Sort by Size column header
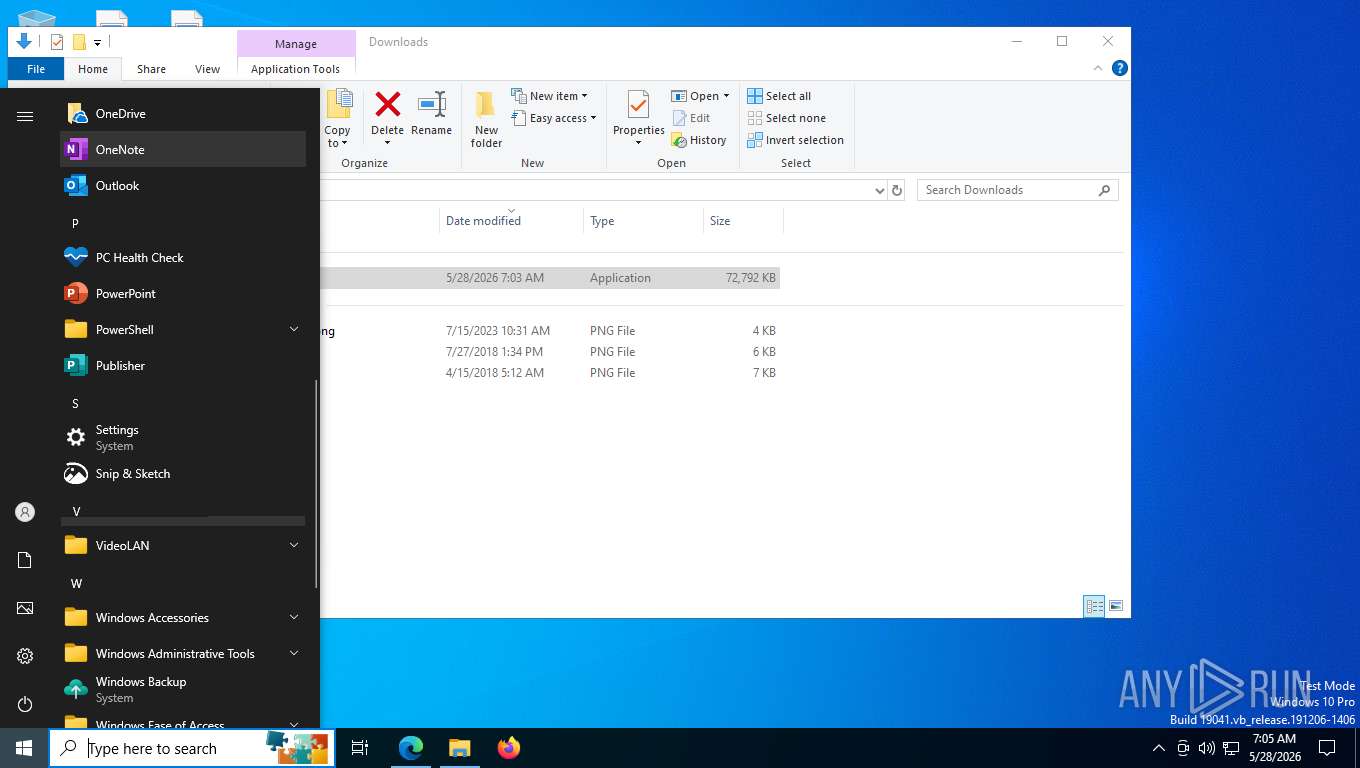 coord(743,221)
